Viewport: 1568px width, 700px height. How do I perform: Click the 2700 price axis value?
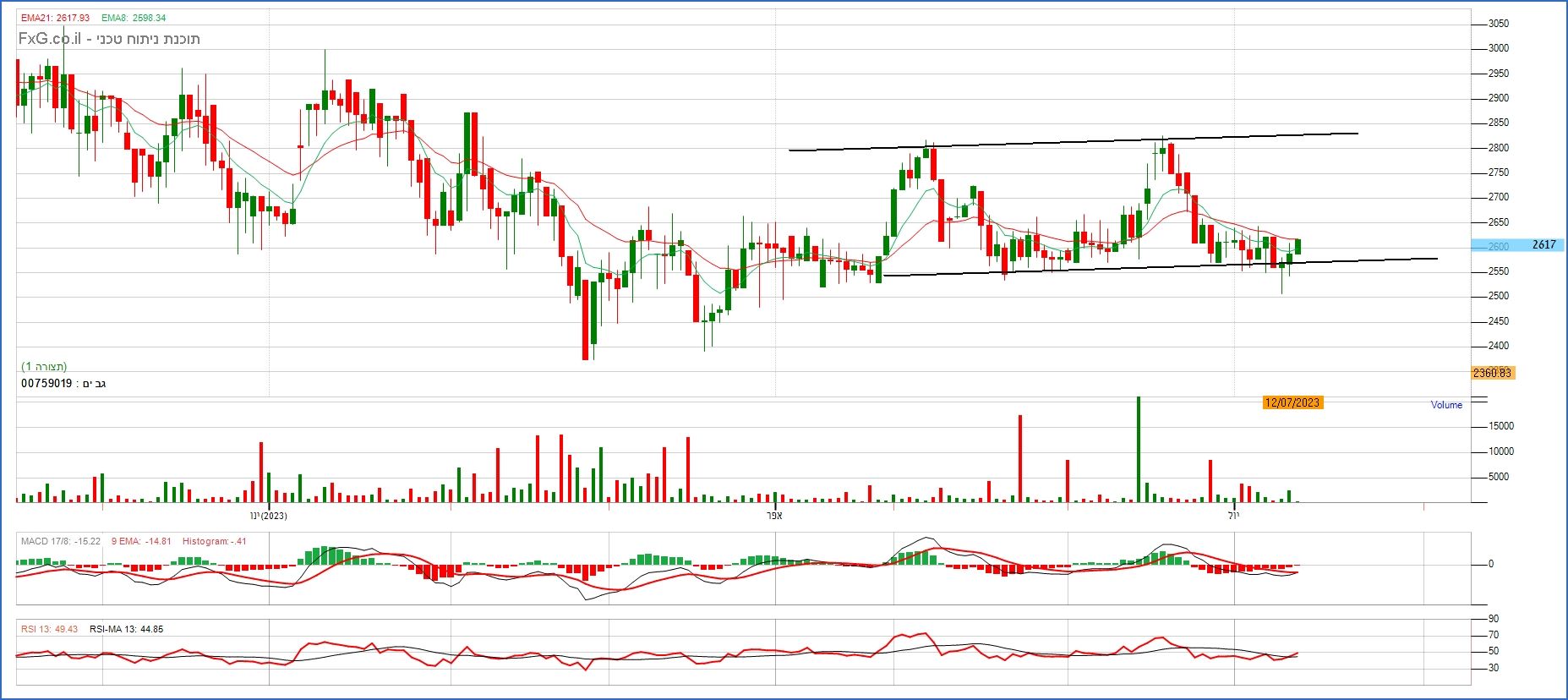point(1499,197)
